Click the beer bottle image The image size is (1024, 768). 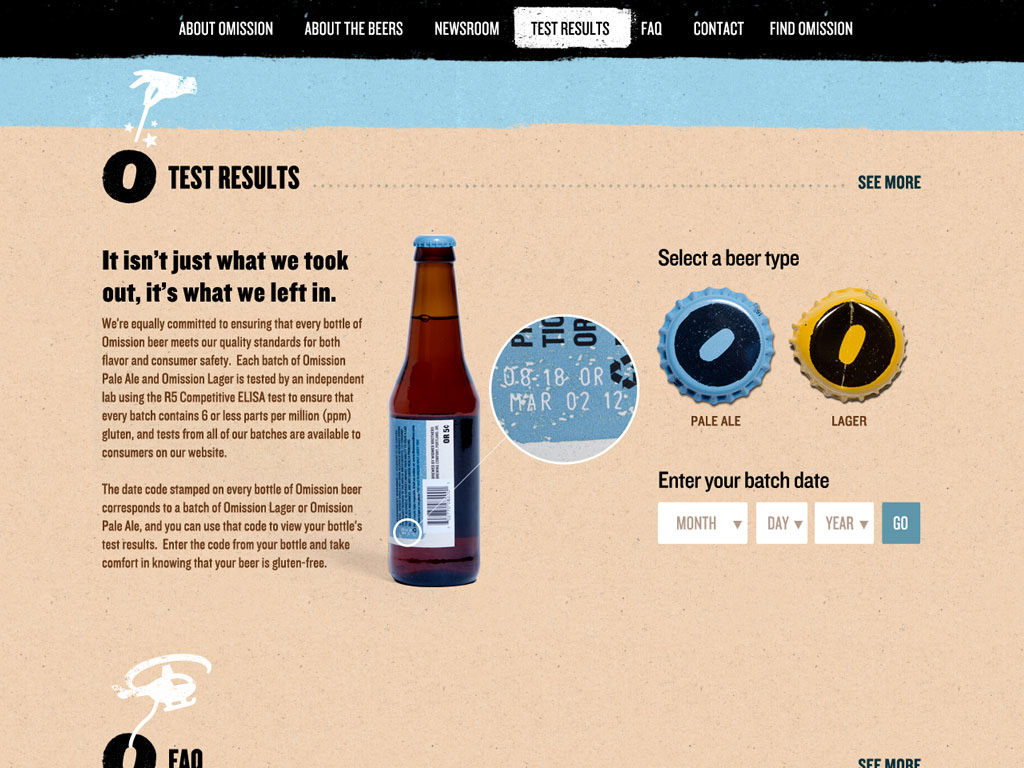434,411
